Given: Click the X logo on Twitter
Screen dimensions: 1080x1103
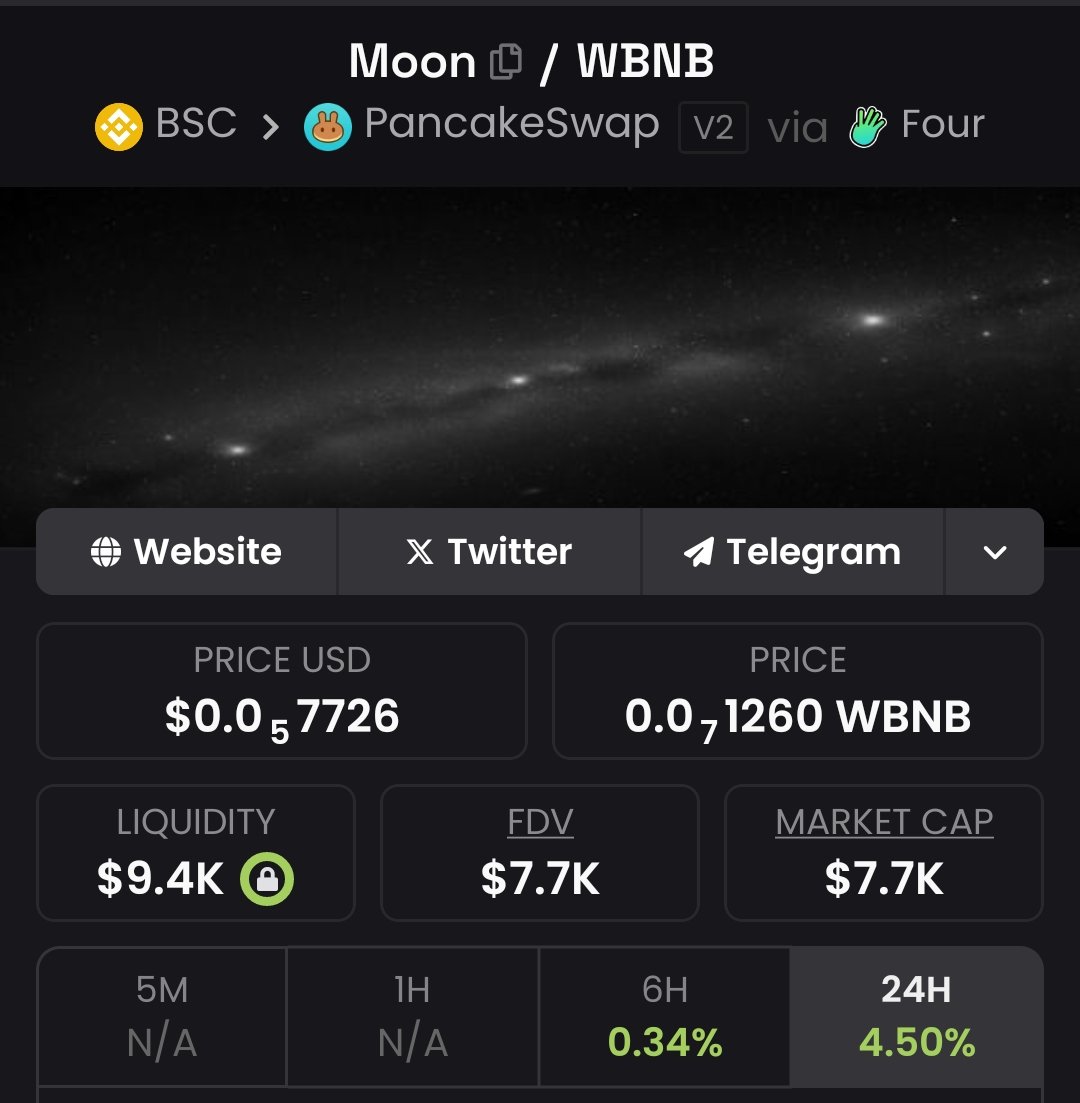Looking at the screenshot, I should click(420, 552).
